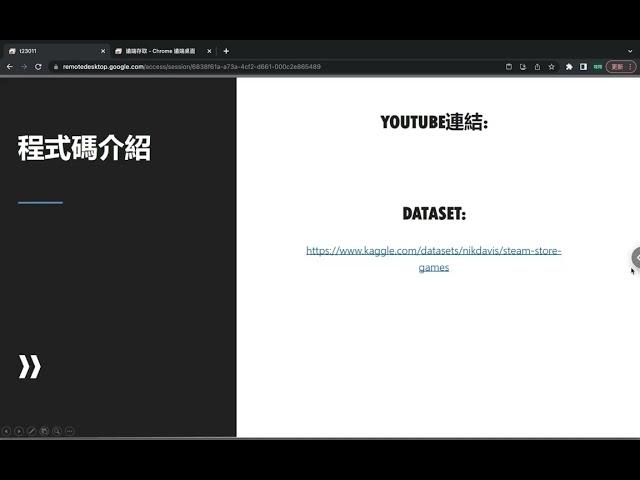The image size is (640, 480).
Task: Switch to the t23011 tab
Action: [x=56, y=51]
